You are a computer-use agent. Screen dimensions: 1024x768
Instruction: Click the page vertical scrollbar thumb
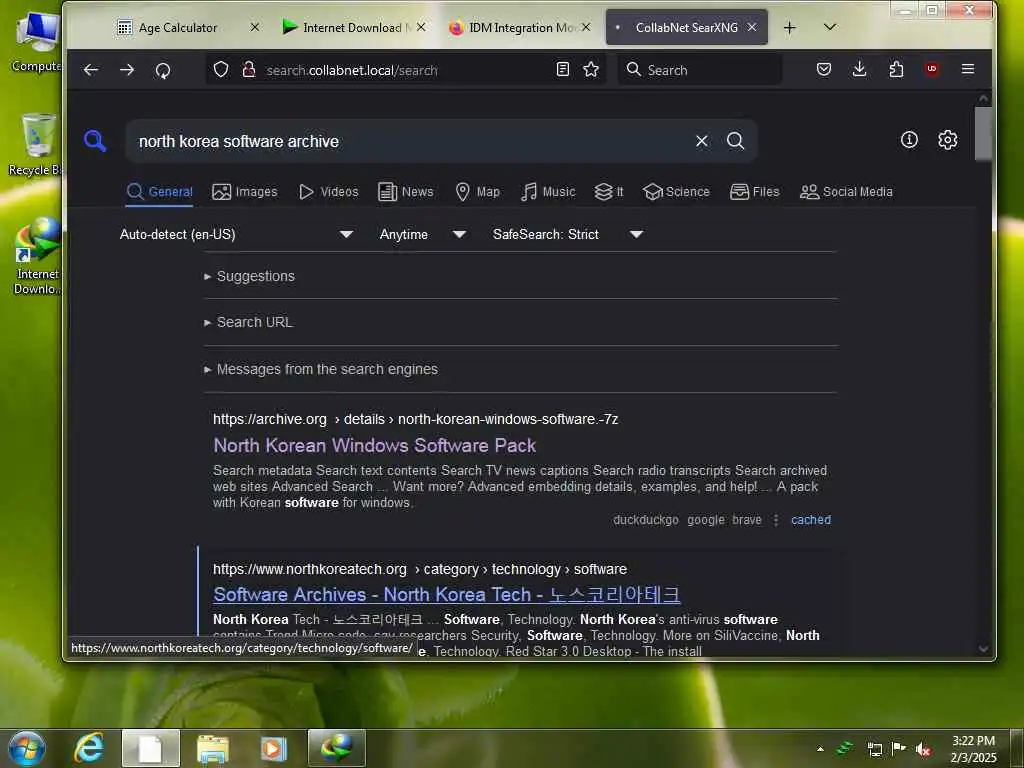983,133
